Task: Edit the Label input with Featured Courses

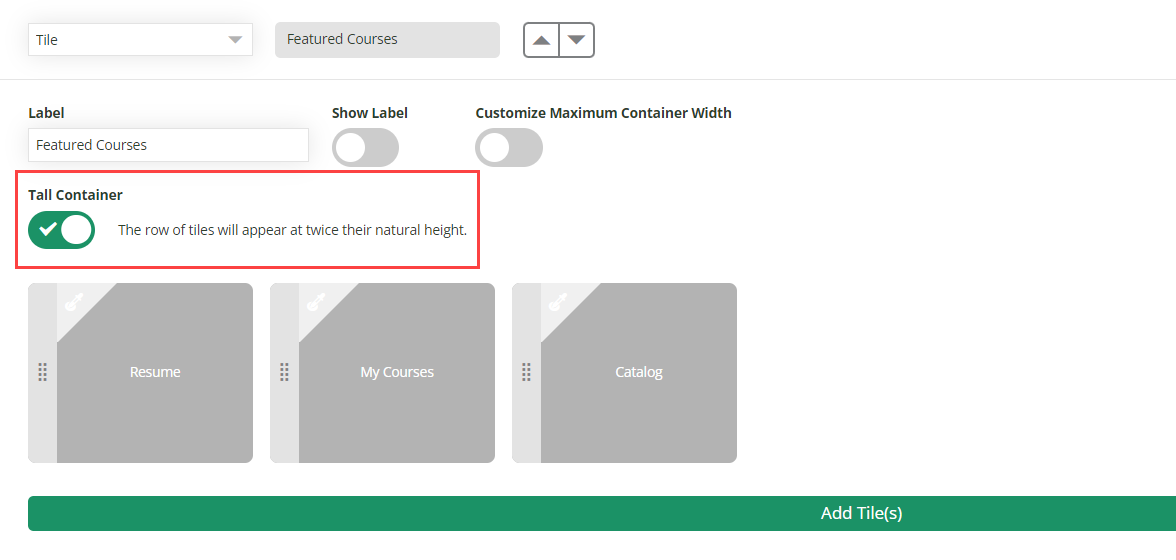Action: [x=168, y=145]
